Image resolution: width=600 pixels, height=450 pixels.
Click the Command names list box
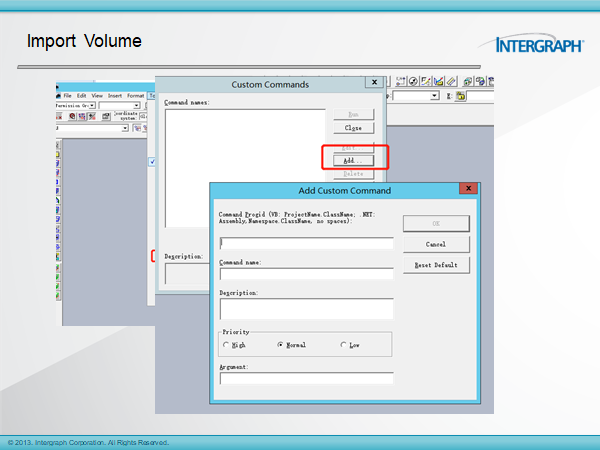pos(245,168)
